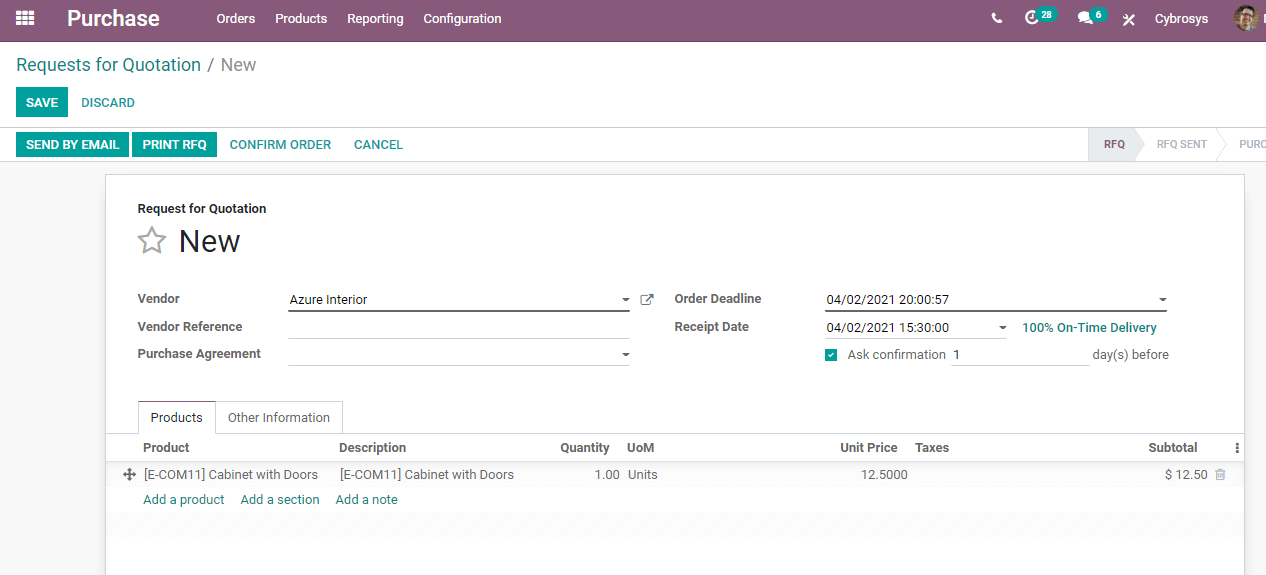Click the CANCEL button
1266x575 pixels.
(378, 145)
